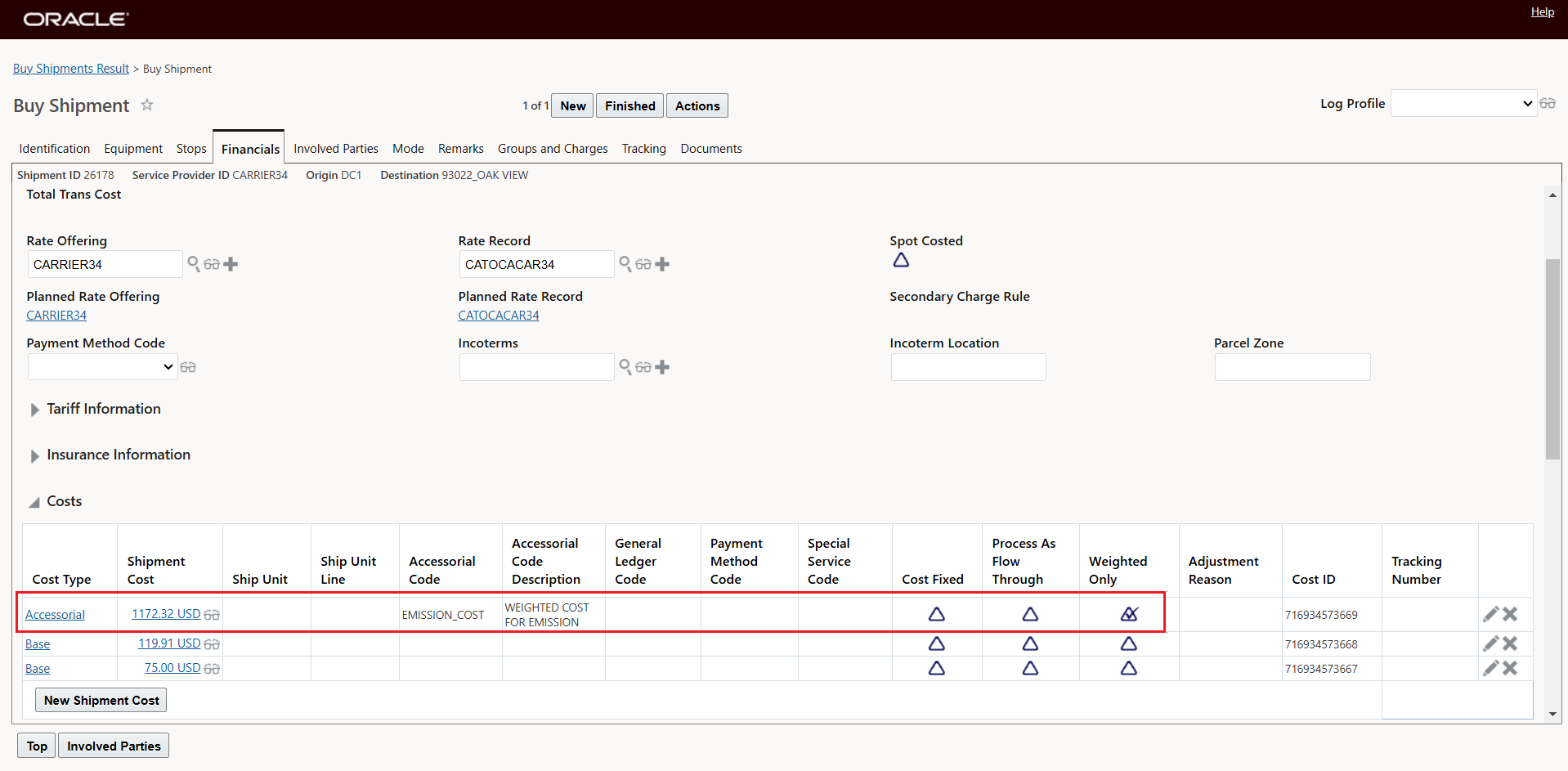Open Help link in header
The image size is (1568, 771).
pyautogui.click(x=1543, y=12)
